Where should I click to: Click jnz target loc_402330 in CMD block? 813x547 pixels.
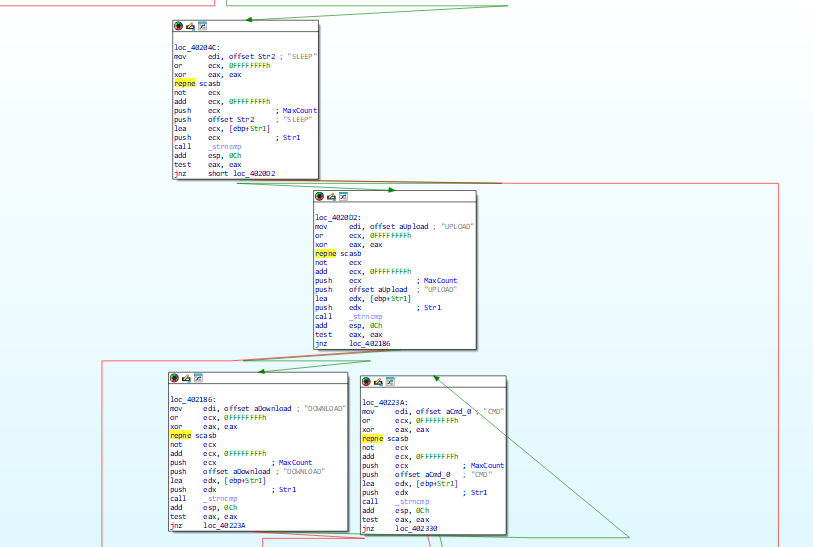pos(416,529)
